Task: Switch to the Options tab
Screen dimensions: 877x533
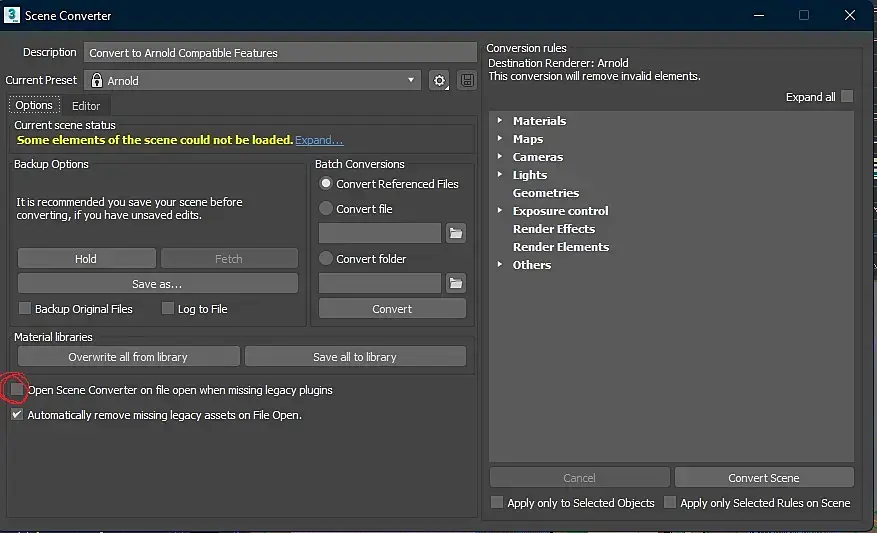Action: (34, 105)
